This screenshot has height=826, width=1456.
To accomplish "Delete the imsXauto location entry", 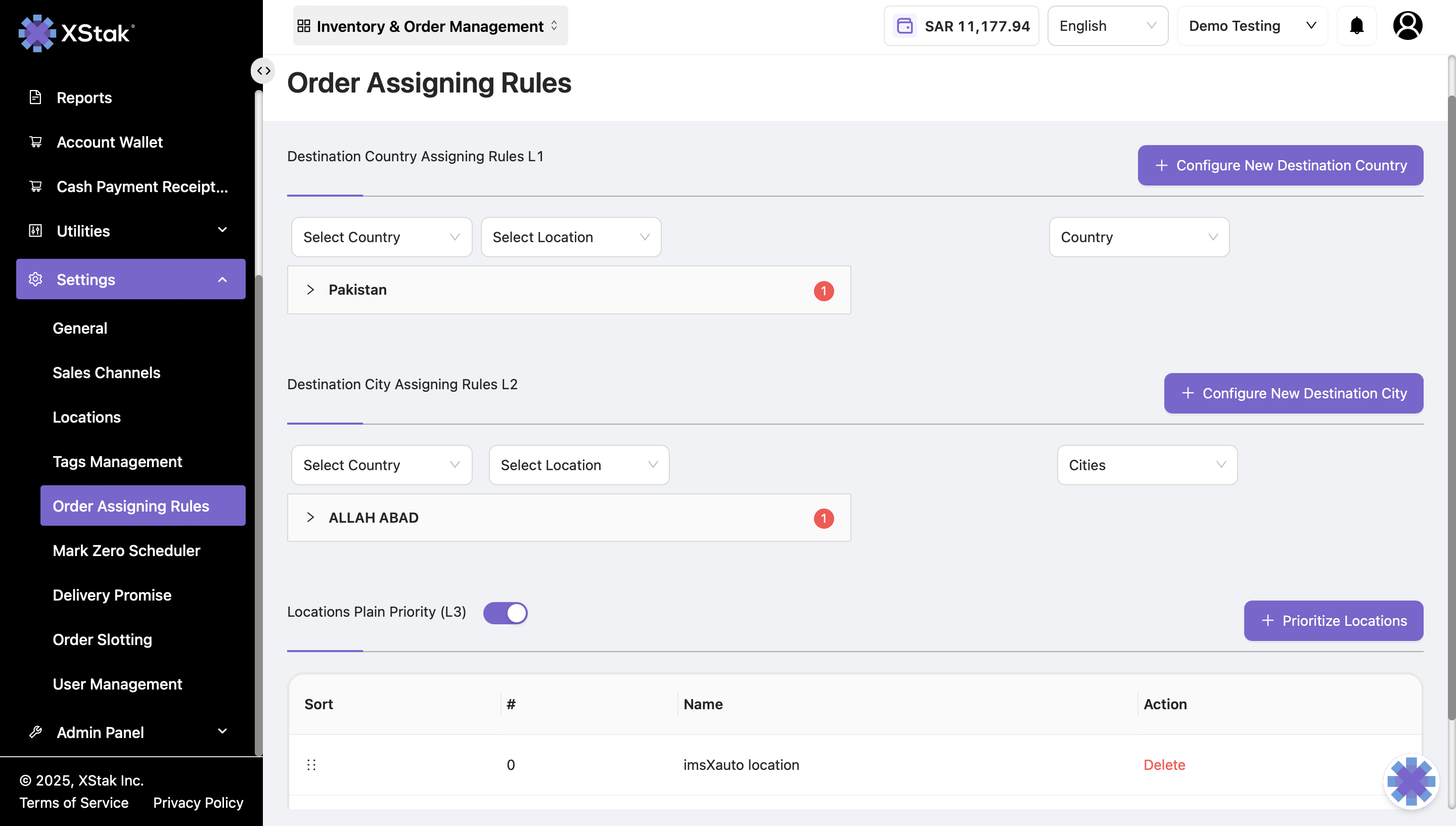I will coord(1164,765).
